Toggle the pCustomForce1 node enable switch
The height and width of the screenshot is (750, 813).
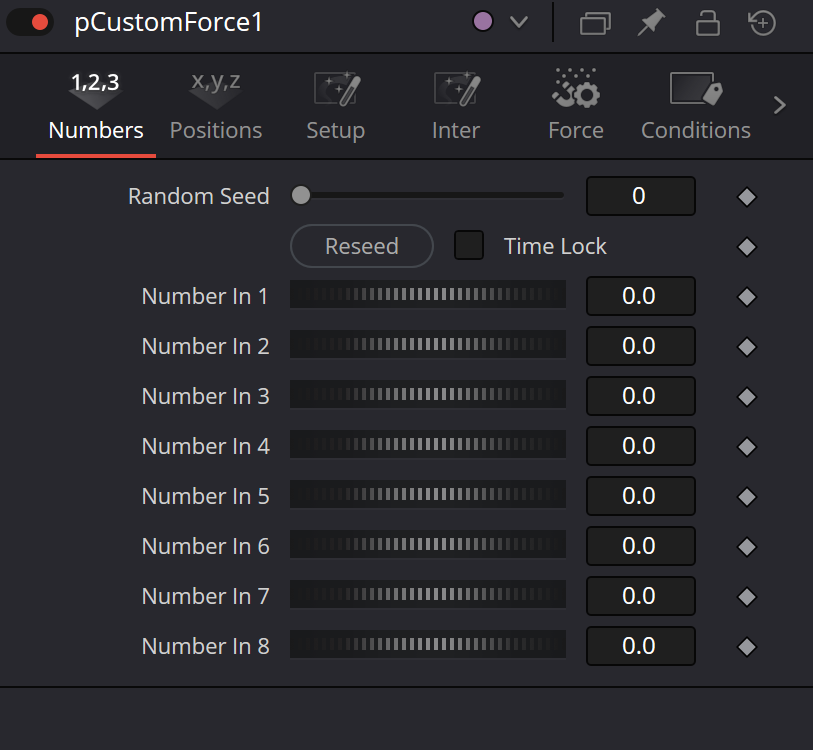point(30,22)
